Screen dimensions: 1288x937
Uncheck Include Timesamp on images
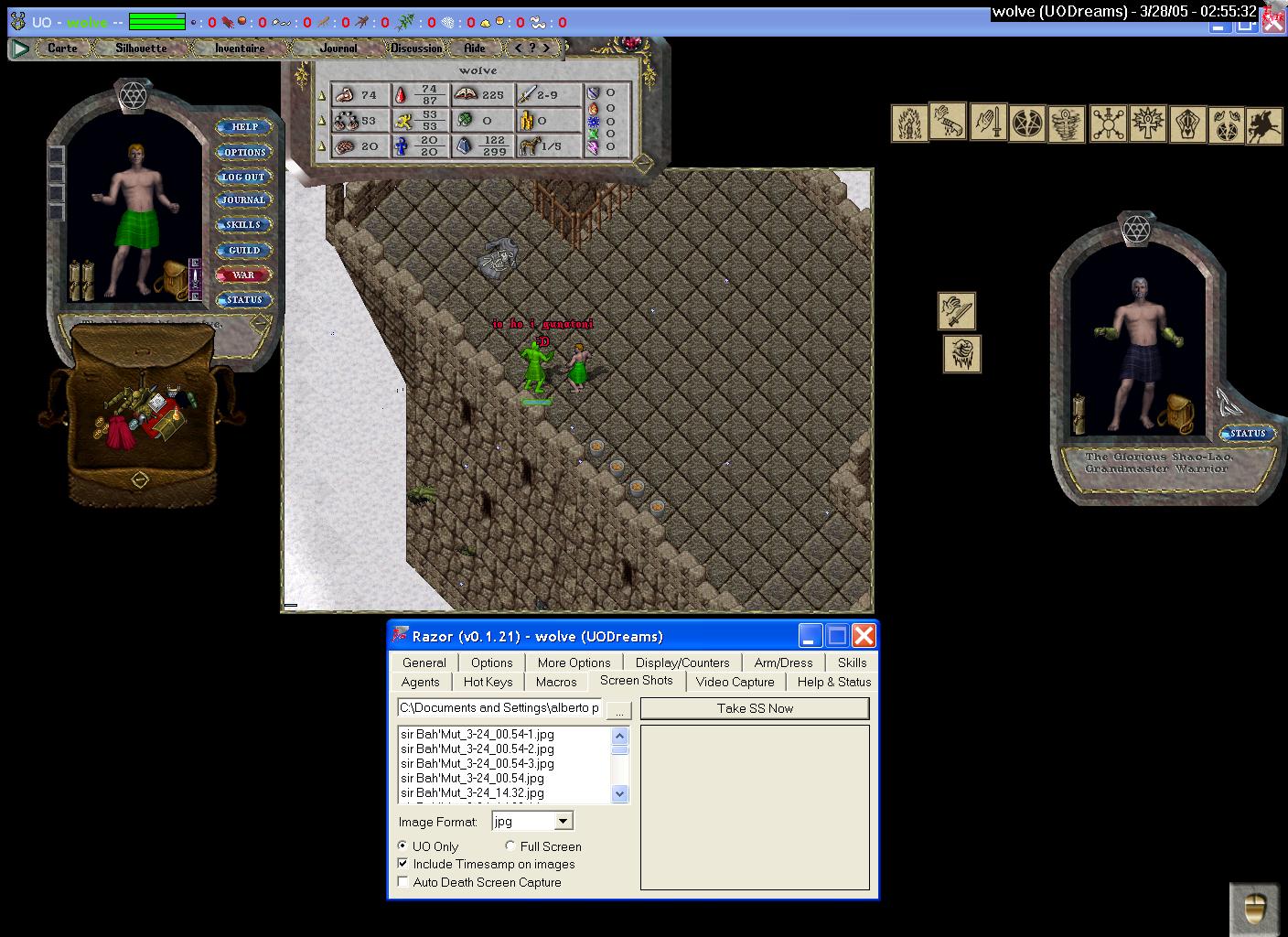point(402,864)
